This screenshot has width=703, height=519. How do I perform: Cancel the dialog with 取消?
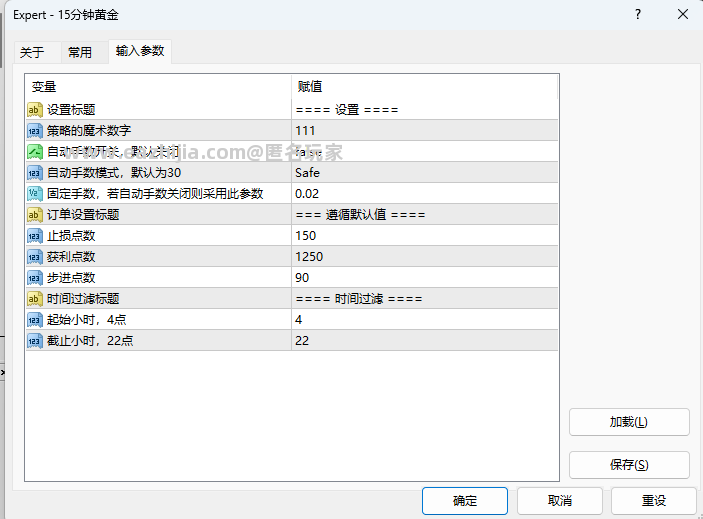[x=560, y=501]
